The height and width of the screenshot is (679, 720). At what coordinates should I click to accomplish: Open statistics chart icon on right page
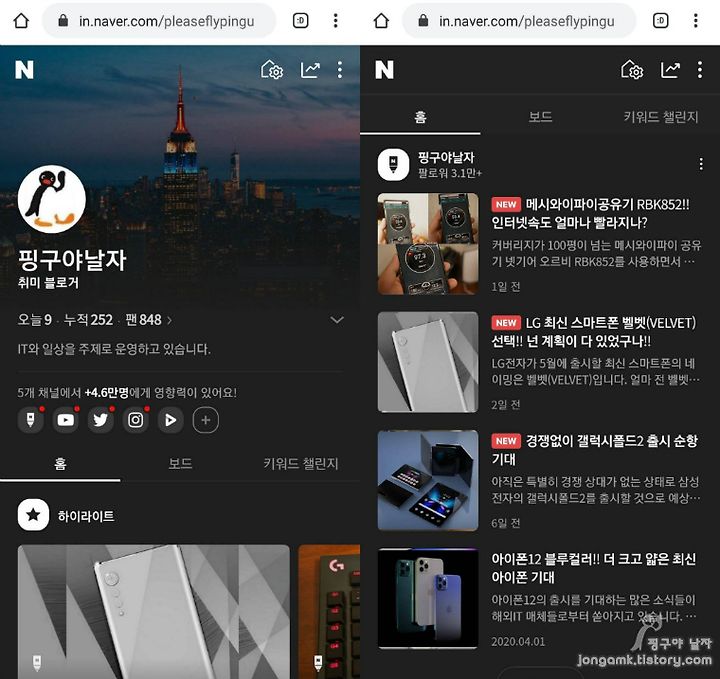coord(670,70)
